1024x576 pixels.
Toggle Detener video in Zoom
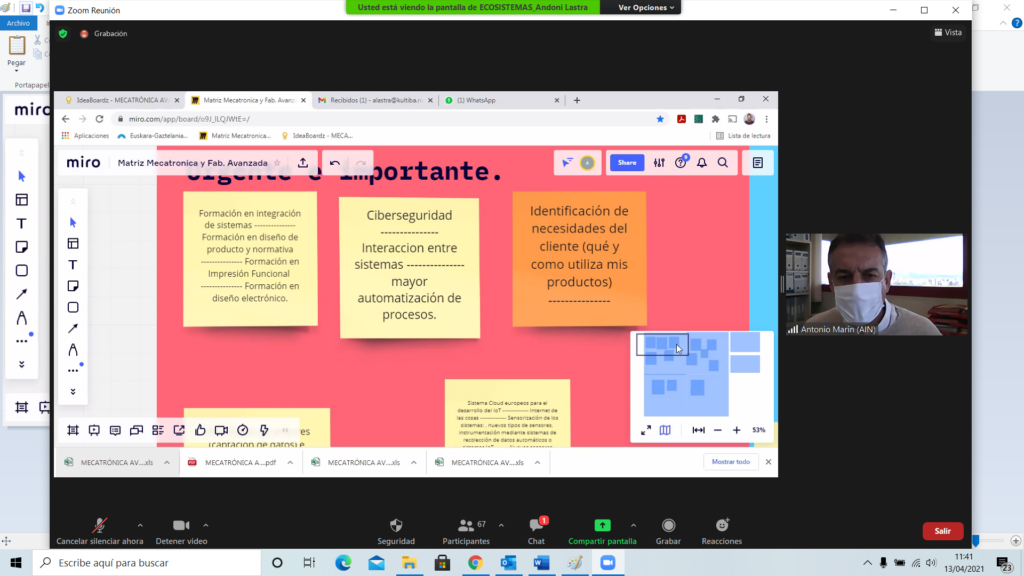coord(181,526)
